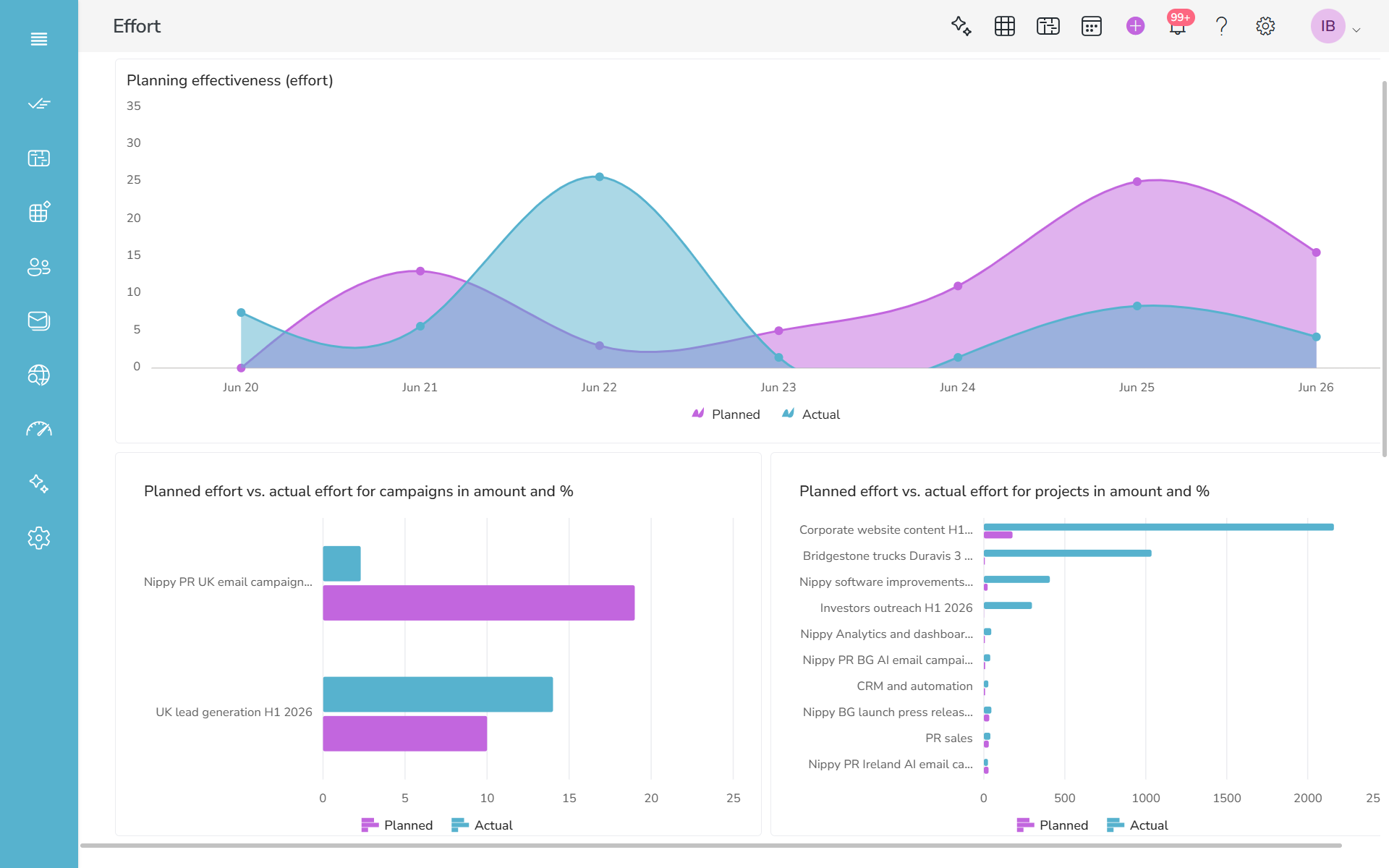The width and height of the screenshot is (1389, 868).
Task: Click the horizontal scrollbar at page bottom
Action: [711, 845]
